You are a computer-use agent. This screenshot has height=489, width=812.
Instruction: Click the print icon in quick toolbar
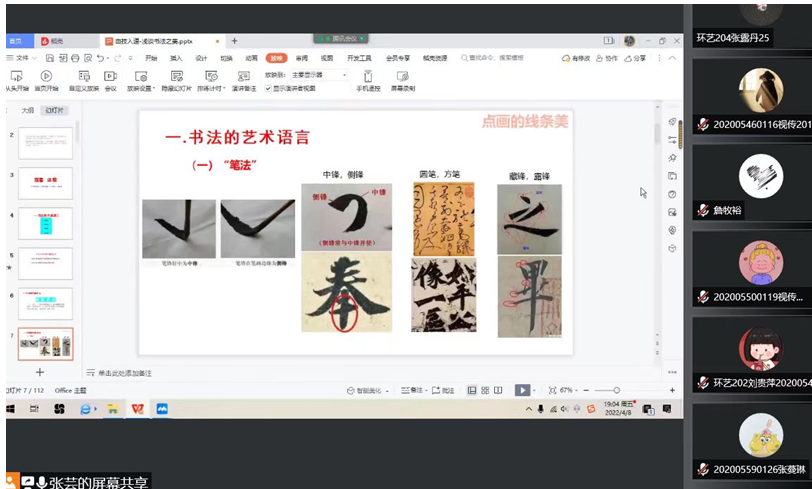point(75,58)
